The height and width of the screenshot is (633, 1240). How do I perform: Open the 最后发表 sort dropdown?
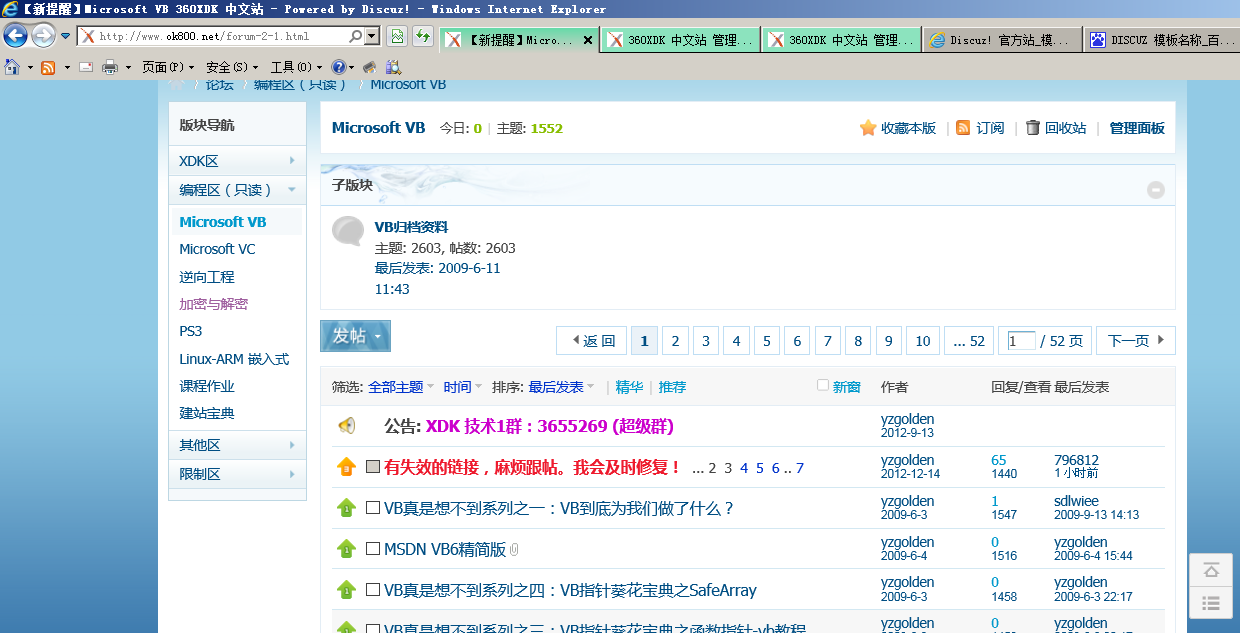(x=561, y=387)
